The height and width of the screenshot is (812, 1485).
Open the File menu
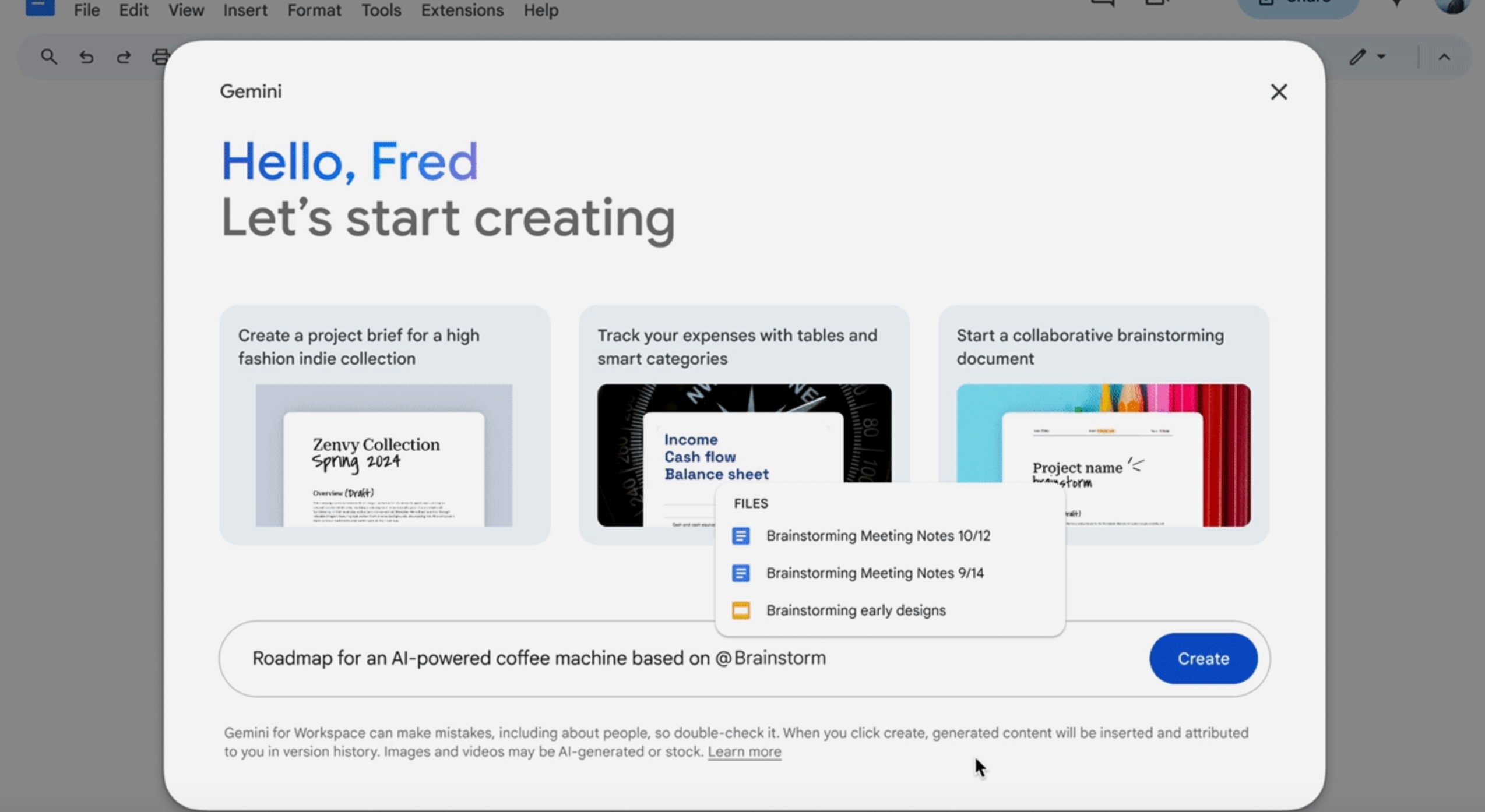(x=86, y=10)
